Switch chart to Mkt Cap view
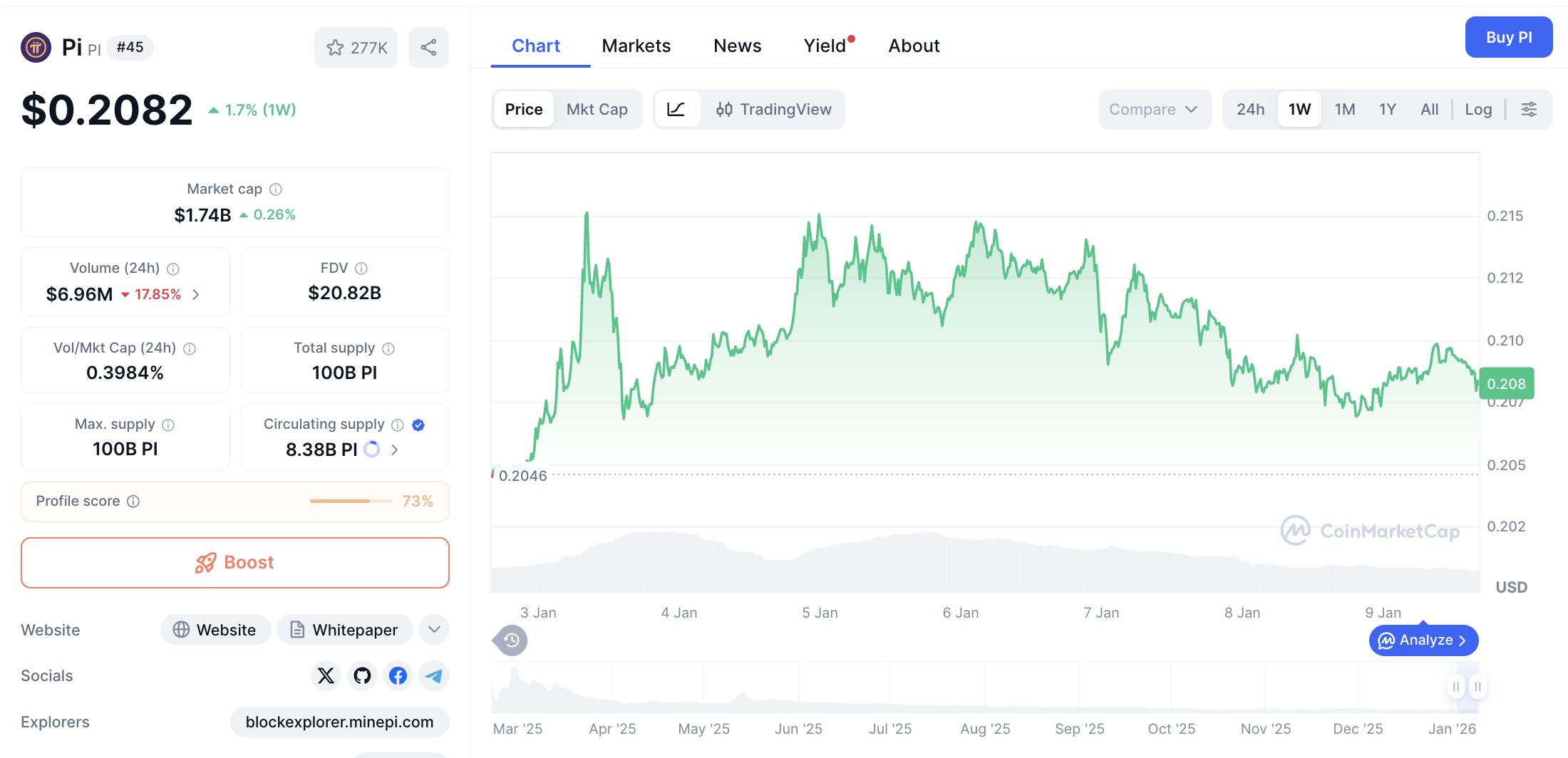1568x758 pixels. pyautogui.click(x=597, y=109)
